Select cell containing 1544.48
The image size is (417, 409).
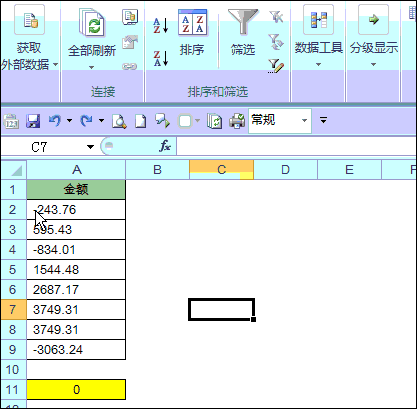(76, 270)
